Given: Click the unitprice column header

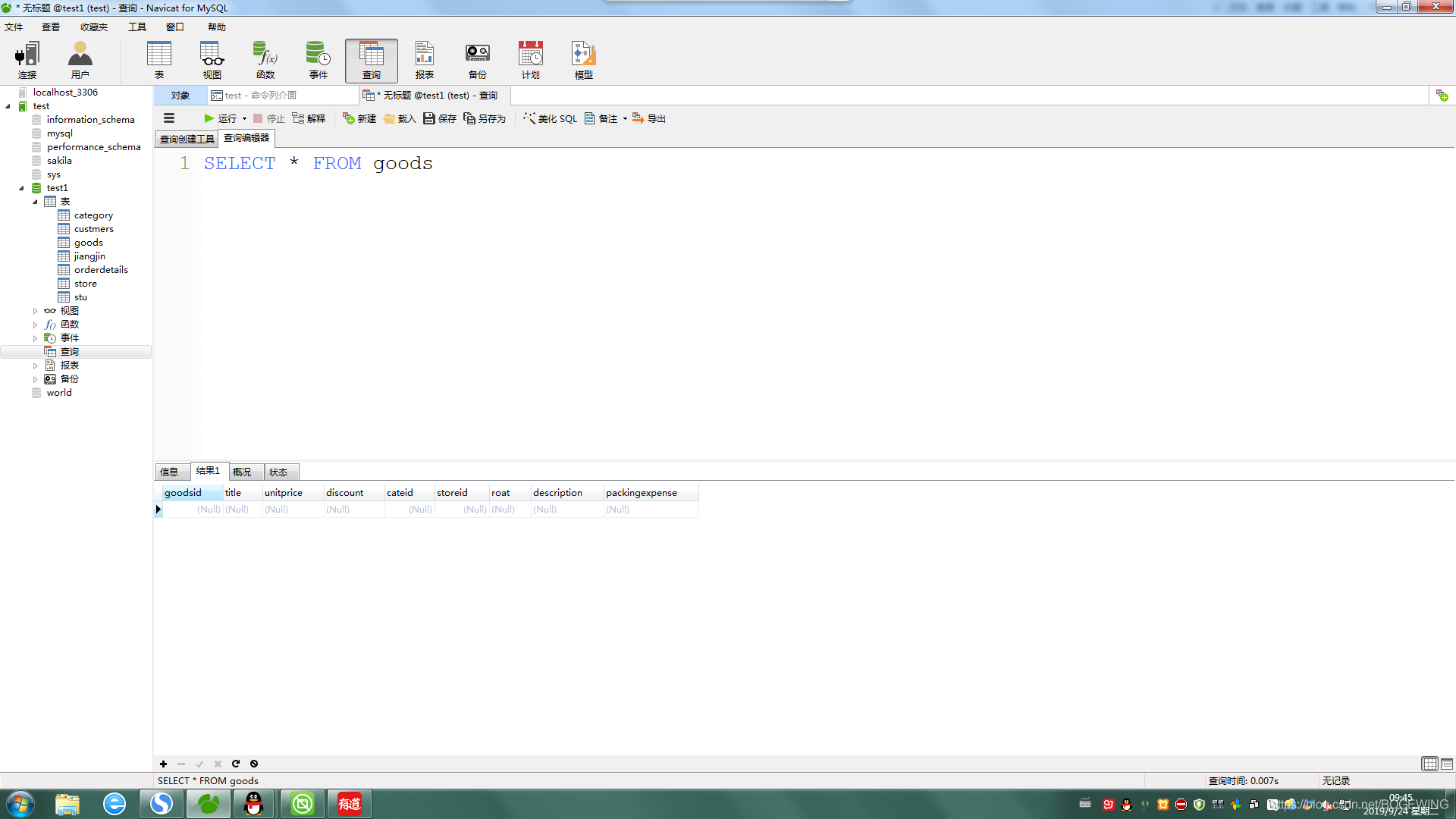Looking at the screenshot, I should click(293, 493).
